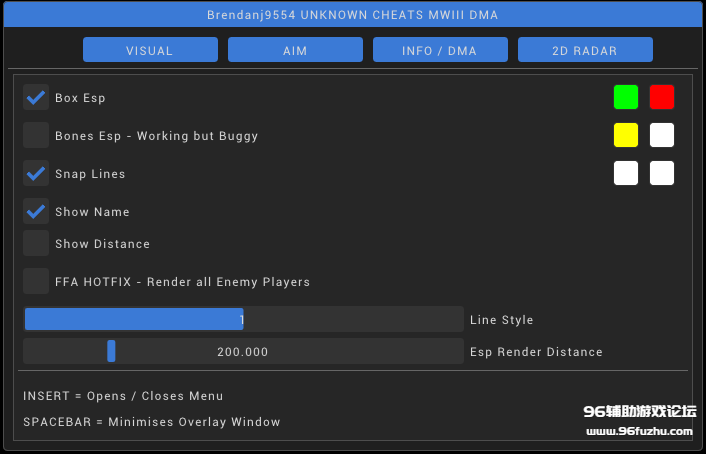Screen dimensions: 706x454
Task: Click the Line Style slider bar
Action: click(x=243, y=319)
